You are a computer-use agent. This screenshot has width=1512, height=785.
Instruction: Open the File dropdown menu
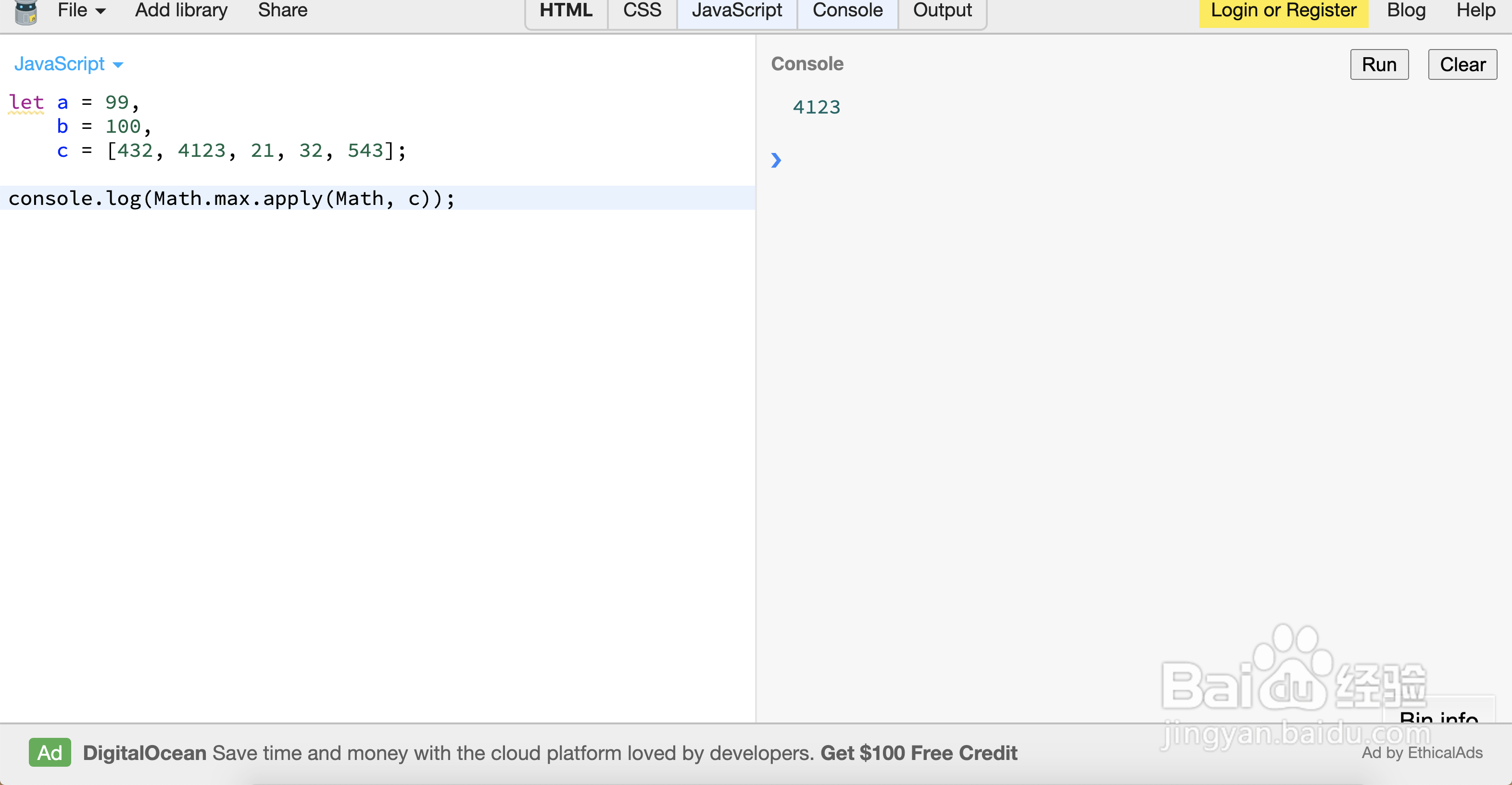(81, 11)
